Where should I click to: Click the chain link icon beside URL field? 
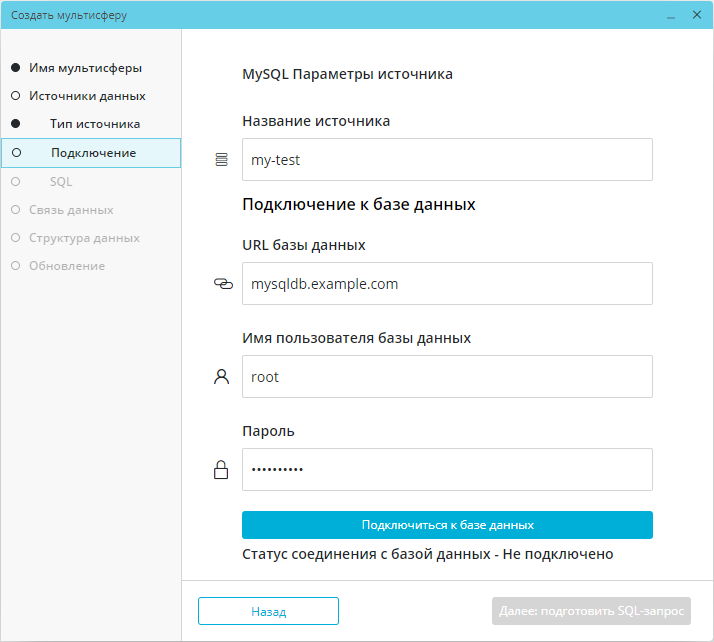(223, 284)
